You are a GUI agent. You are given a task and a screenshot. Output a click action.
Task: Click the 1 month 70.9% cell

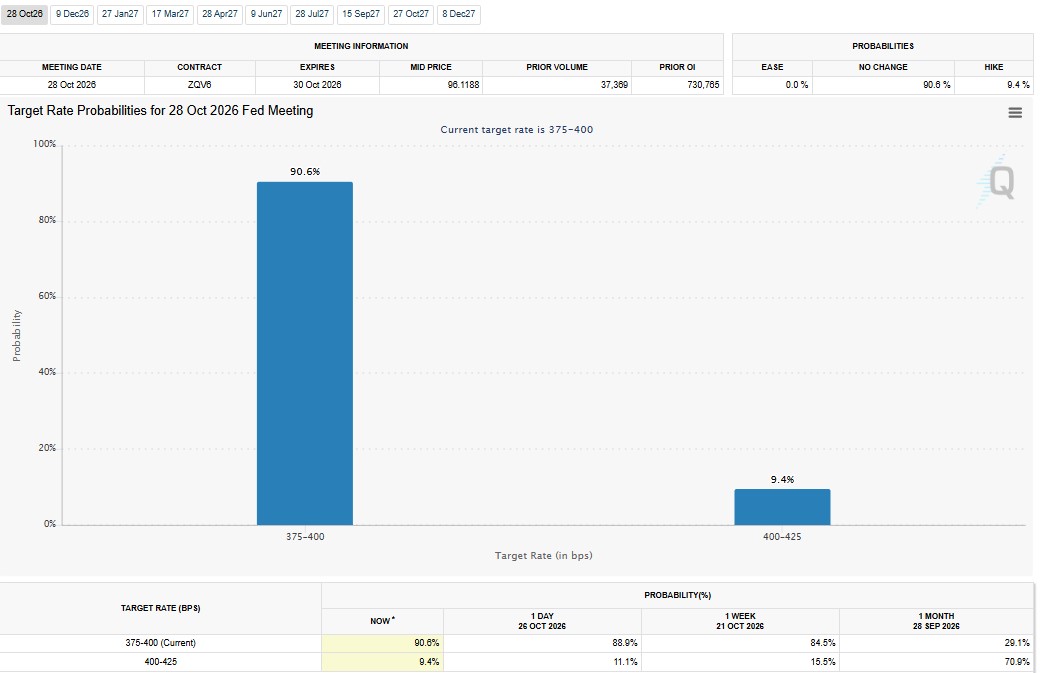click(x=936, y=662)
